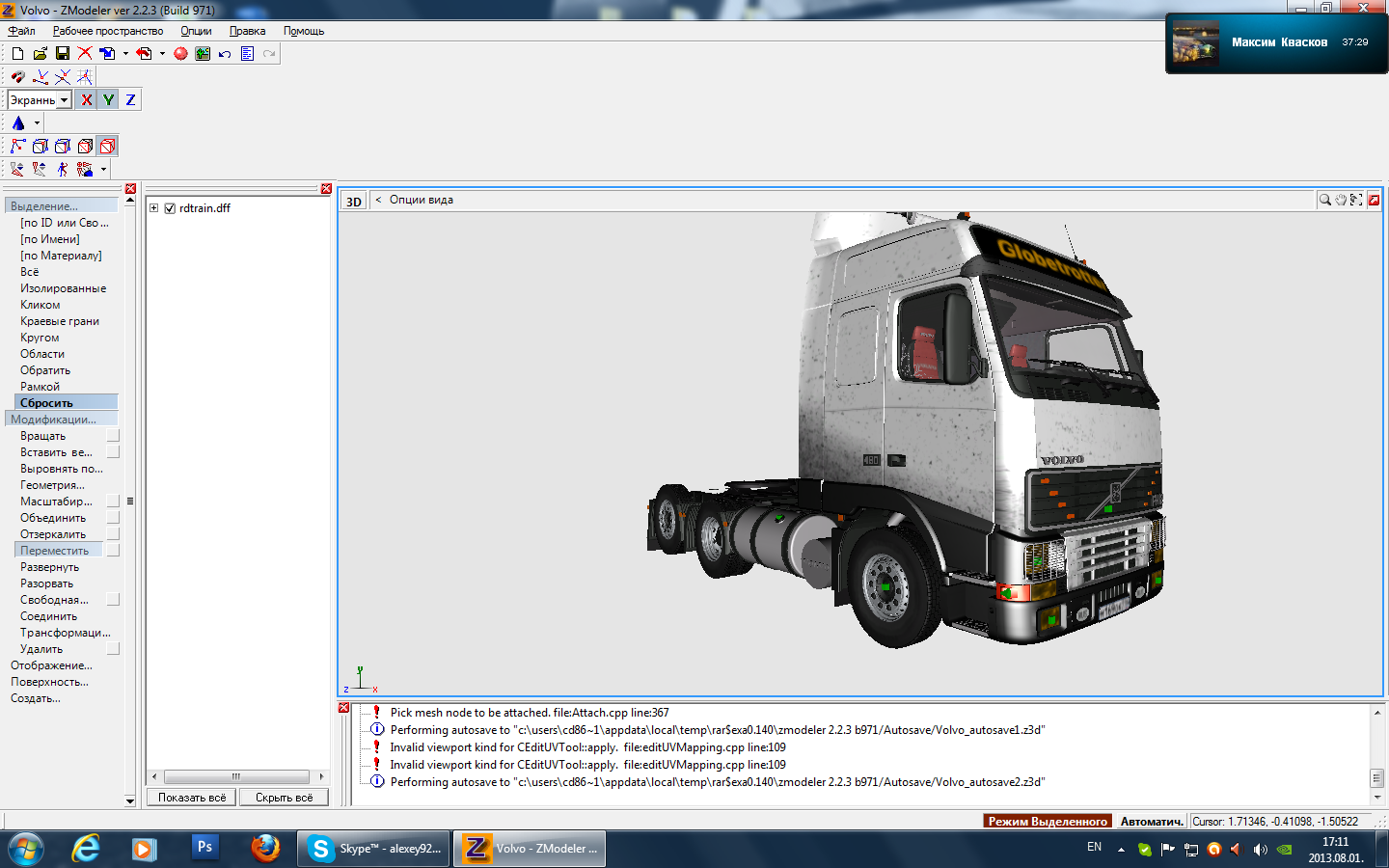Screen dimensions: 1389x868
Task: Toggle the Selected Mode red cube button
Action: (108, 146)
